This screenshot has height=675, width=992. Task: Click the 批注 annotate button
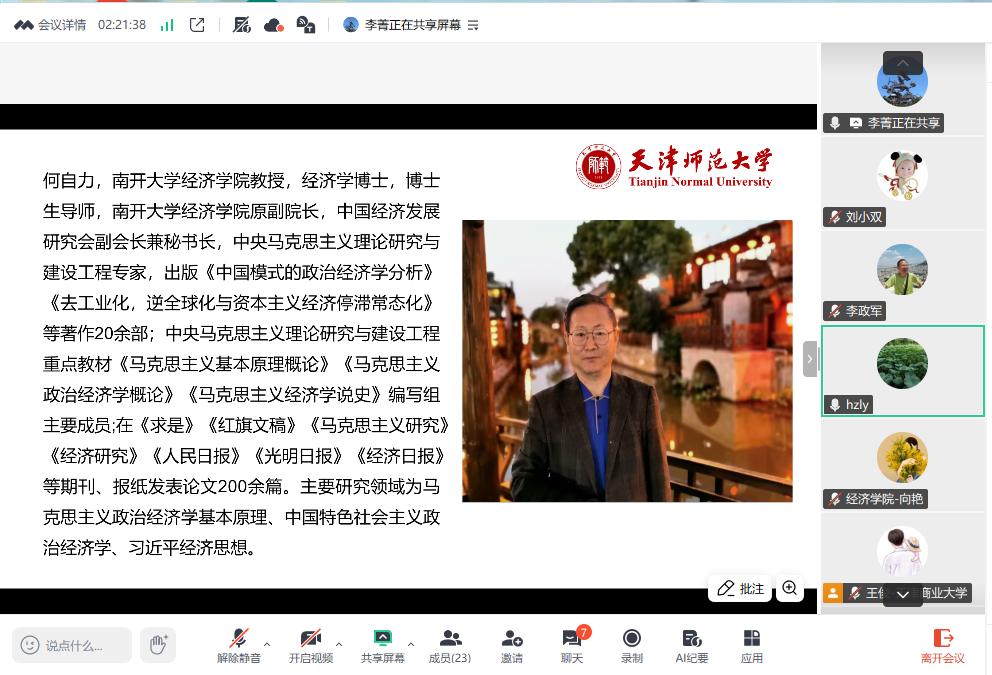[x=740, y=588]
